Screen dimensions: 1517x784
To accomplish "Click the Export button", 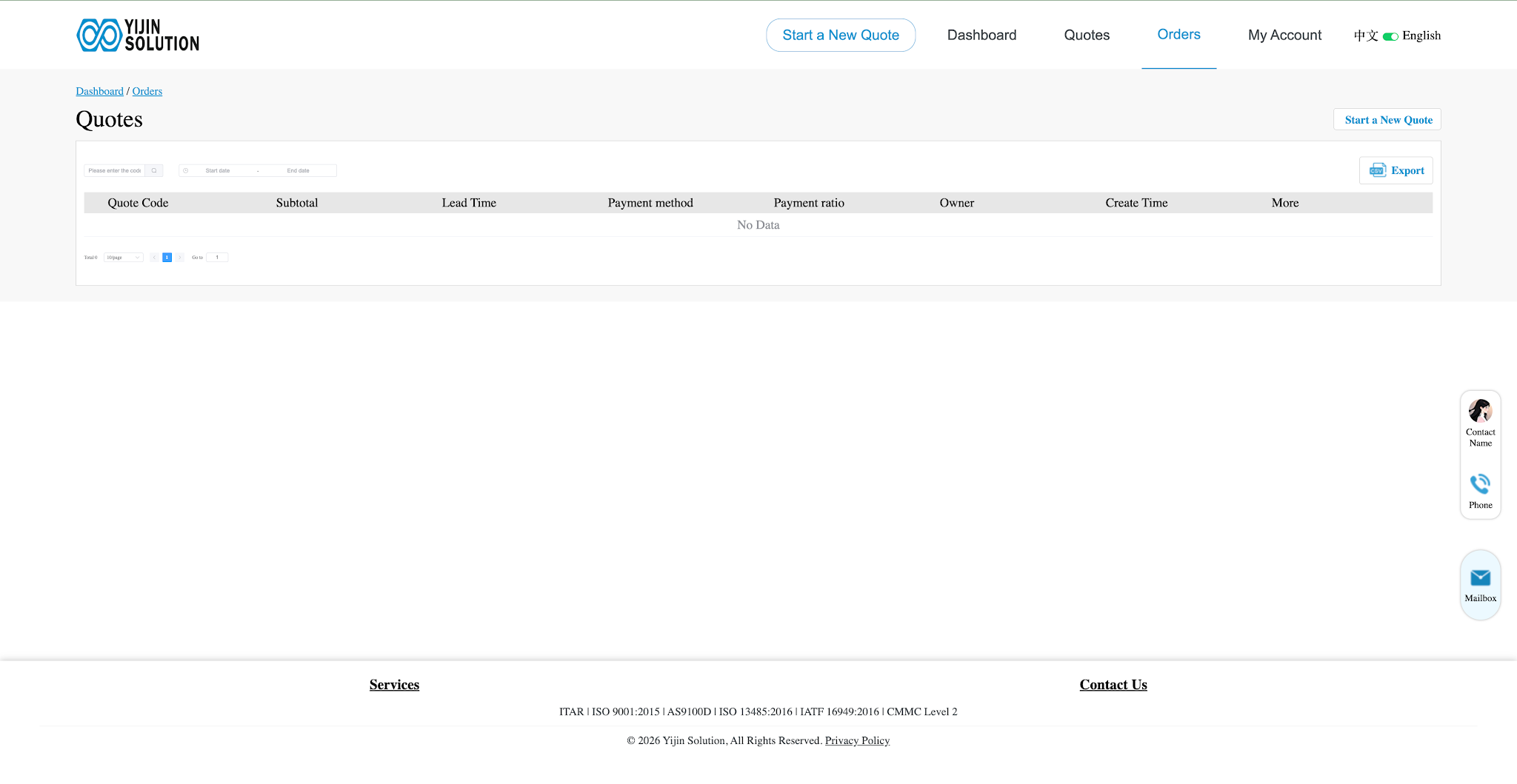I will 1396,171.
